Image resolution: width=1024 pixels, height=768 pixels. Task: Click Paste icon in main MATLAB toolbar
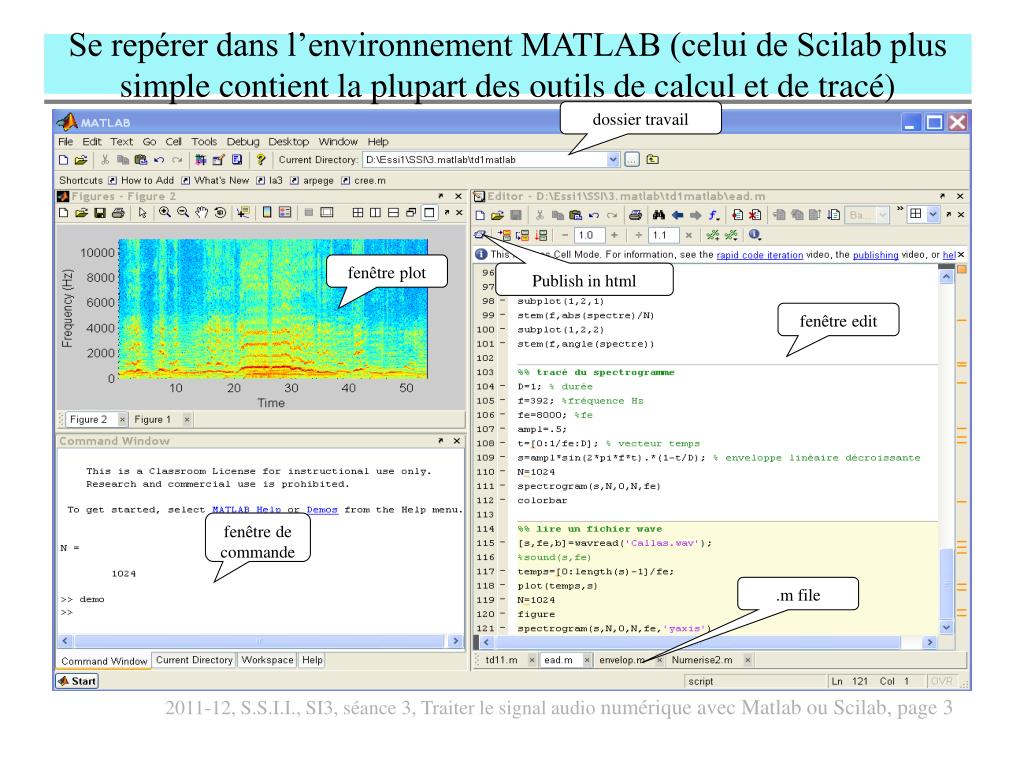[x=141, y=160]
